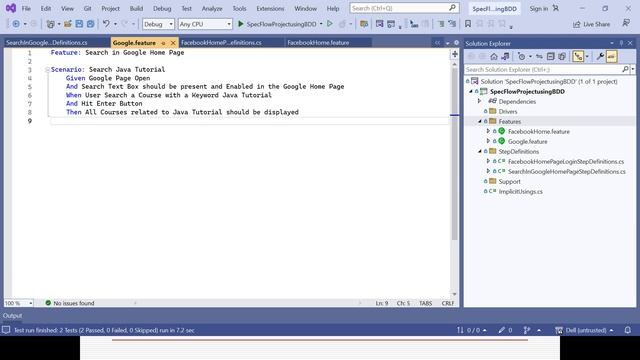Click the Visual Studio logo icon

pyautogui.click(x=11, y=8)
